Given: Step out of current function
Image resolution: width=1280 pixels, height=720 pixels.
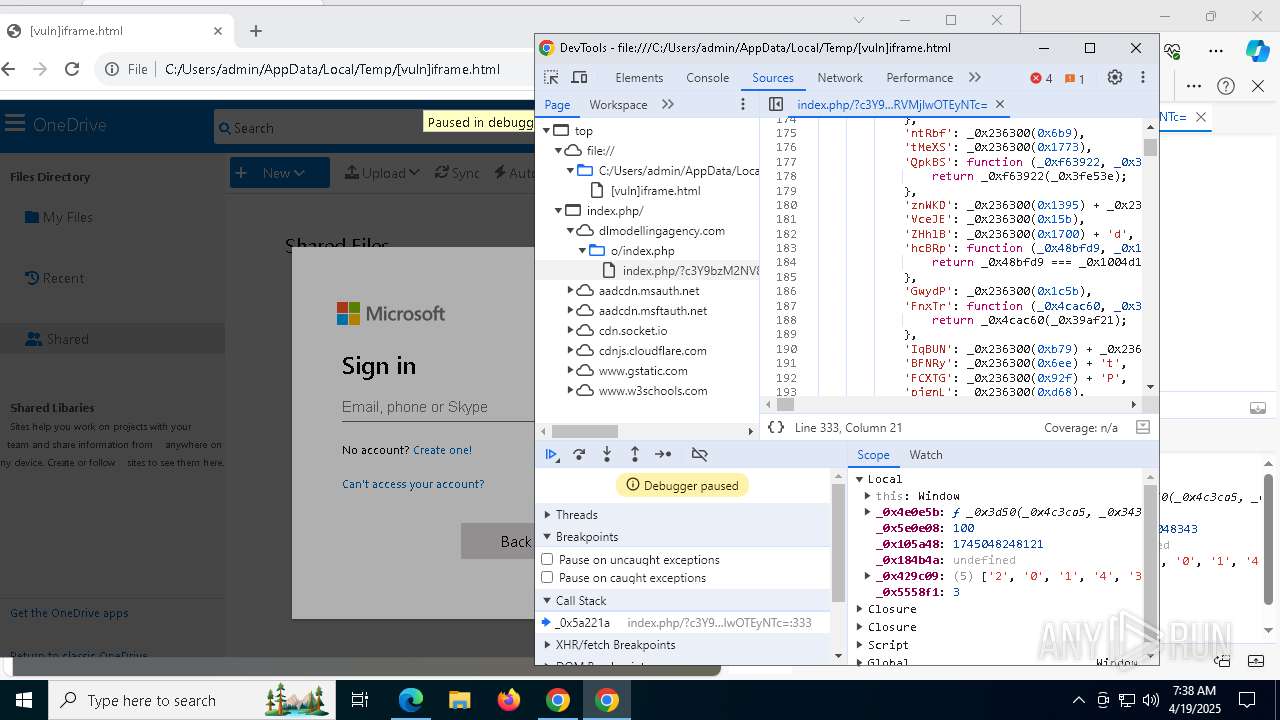Looking at the screenshot, I should click(x=635, y=454).
